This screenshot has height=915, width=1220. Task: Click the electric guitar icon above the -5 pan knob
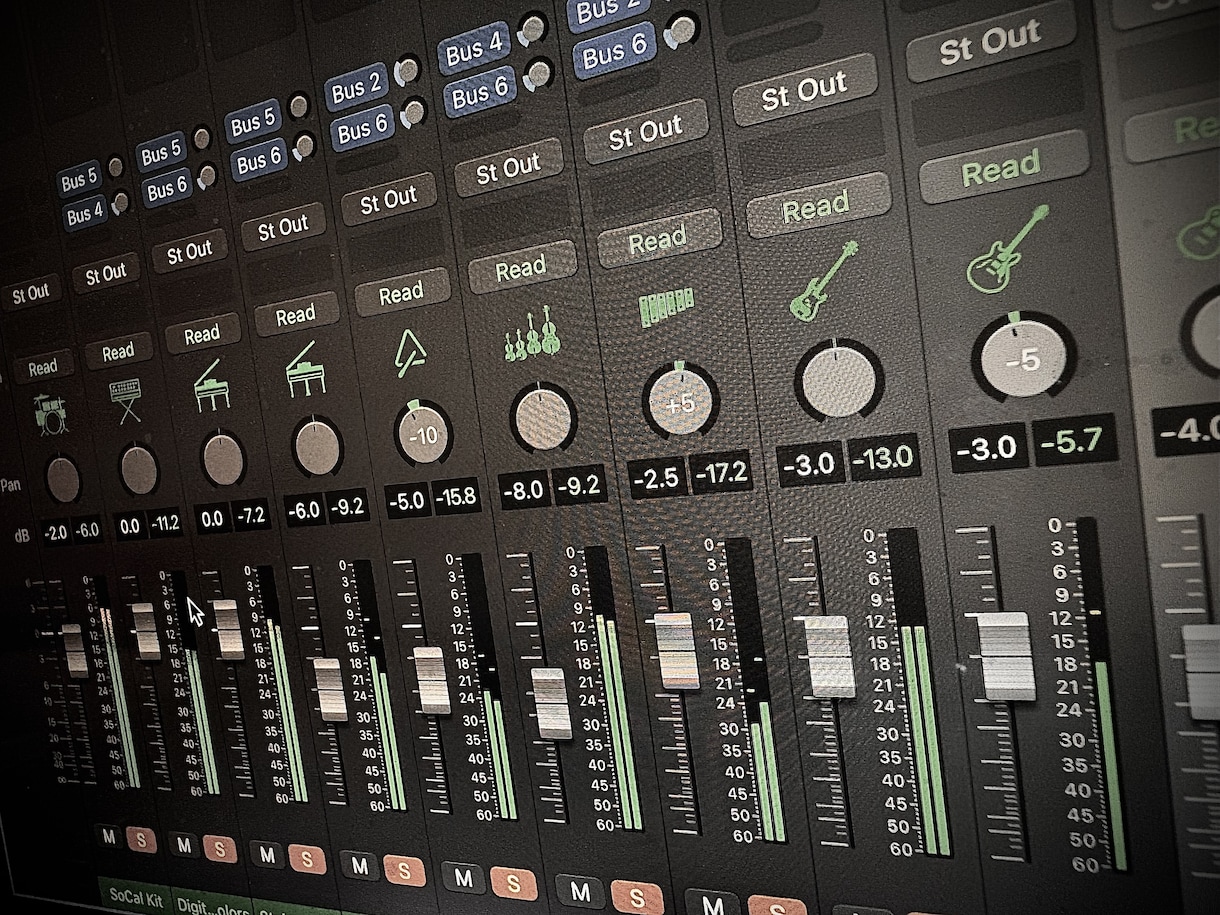click(1008, 249)
